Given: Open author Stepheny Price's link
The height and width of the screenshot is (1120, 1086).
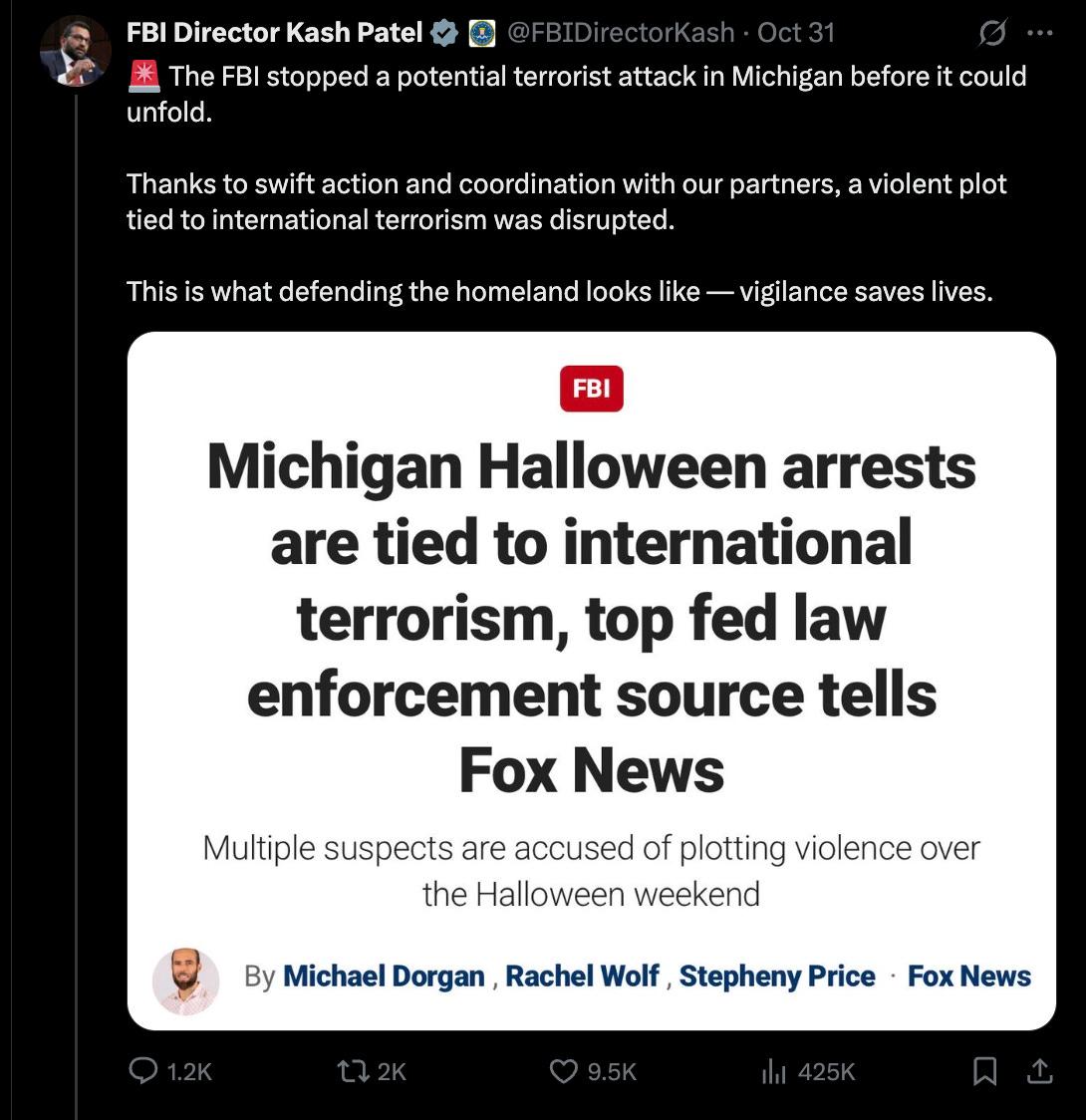Looking at the screenshot, I should click(777, 977).
